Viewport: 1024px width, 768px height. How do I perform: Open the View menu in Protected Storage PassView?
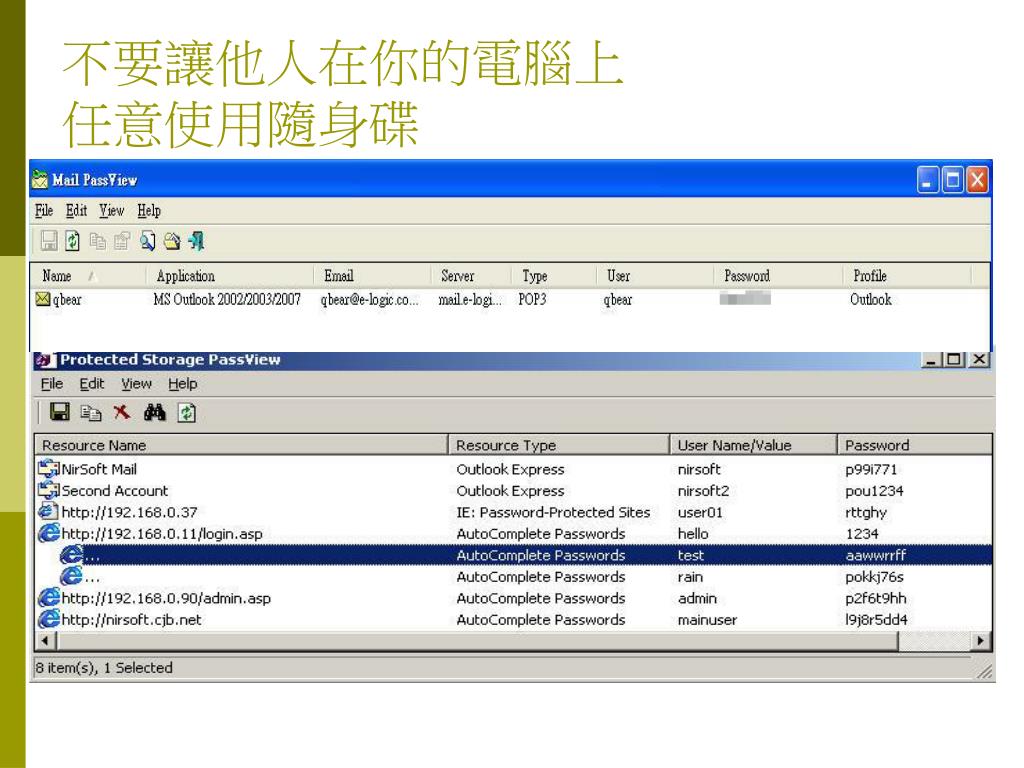(x=136, y=384)
